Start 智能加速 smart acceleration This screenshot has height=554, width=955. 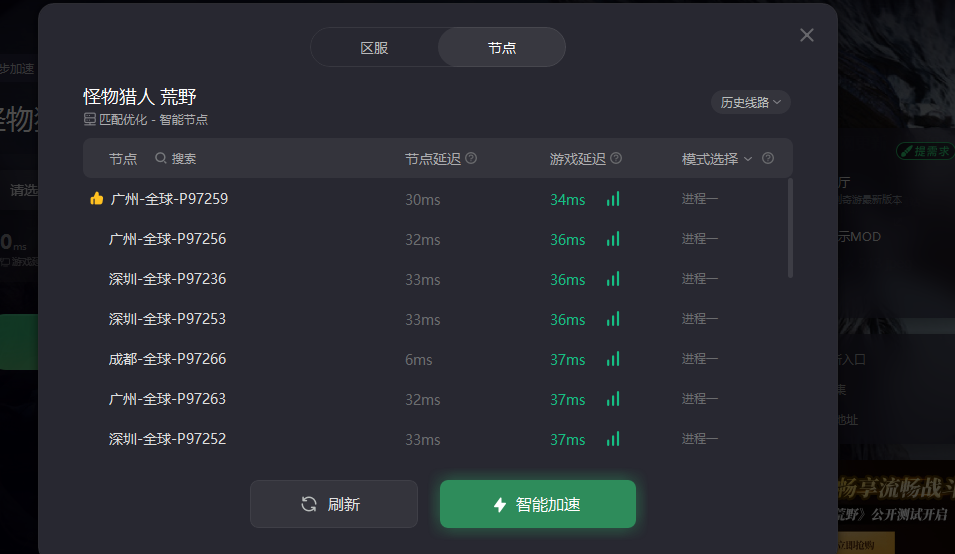coord(538,504)
